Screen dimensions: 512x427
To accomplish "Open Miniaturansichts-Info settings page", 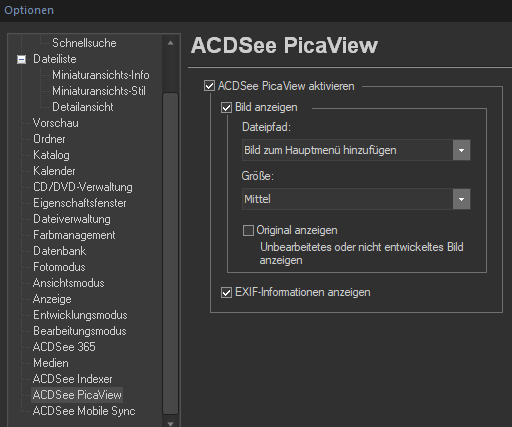I will (101, 75).
